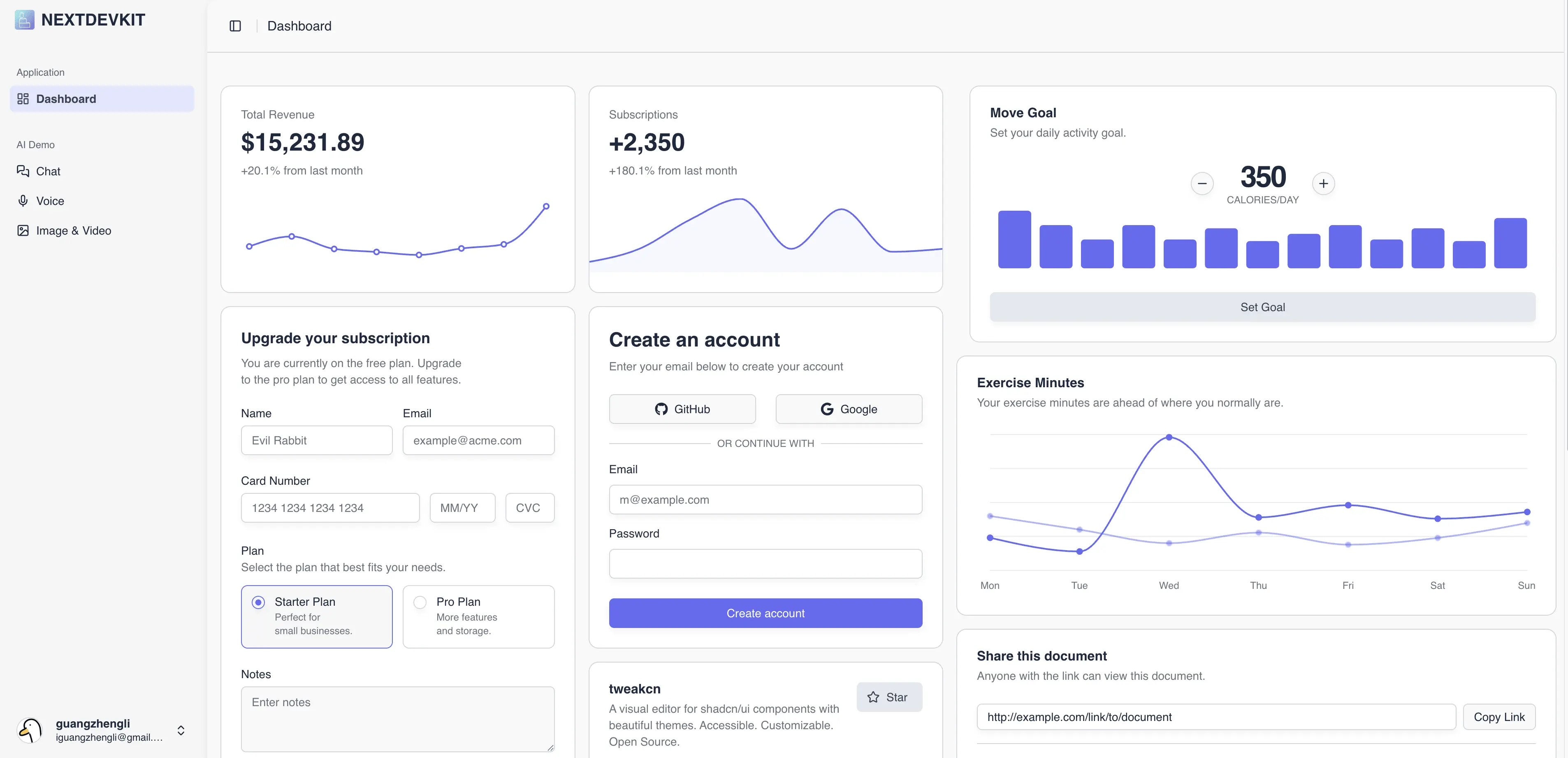Sign up with the Google icon button
The width and height of the screenshot is (1568, 758).
pos(848,409)
